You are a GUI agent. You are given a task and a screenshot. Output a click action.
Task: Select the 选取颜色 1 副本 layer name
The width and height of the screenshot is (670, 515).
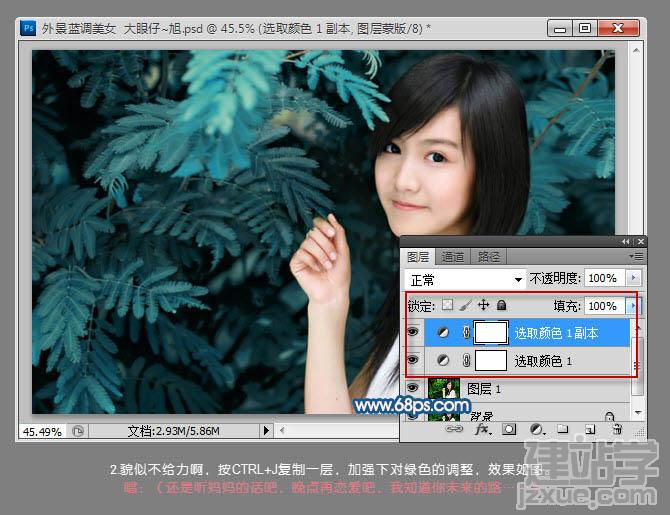[556, 333]
